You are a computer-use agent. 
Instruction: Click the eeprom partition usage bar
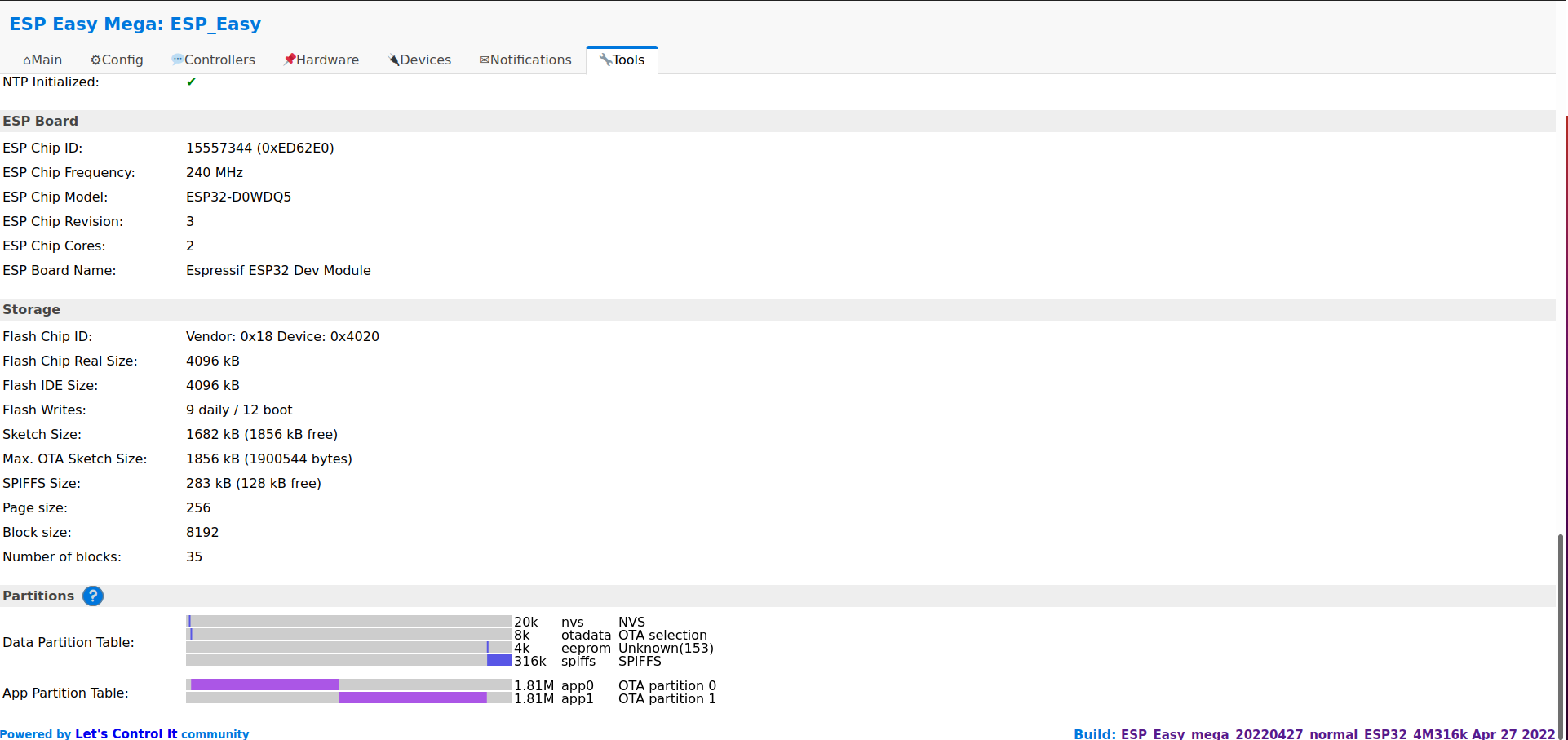coord(349,648)
